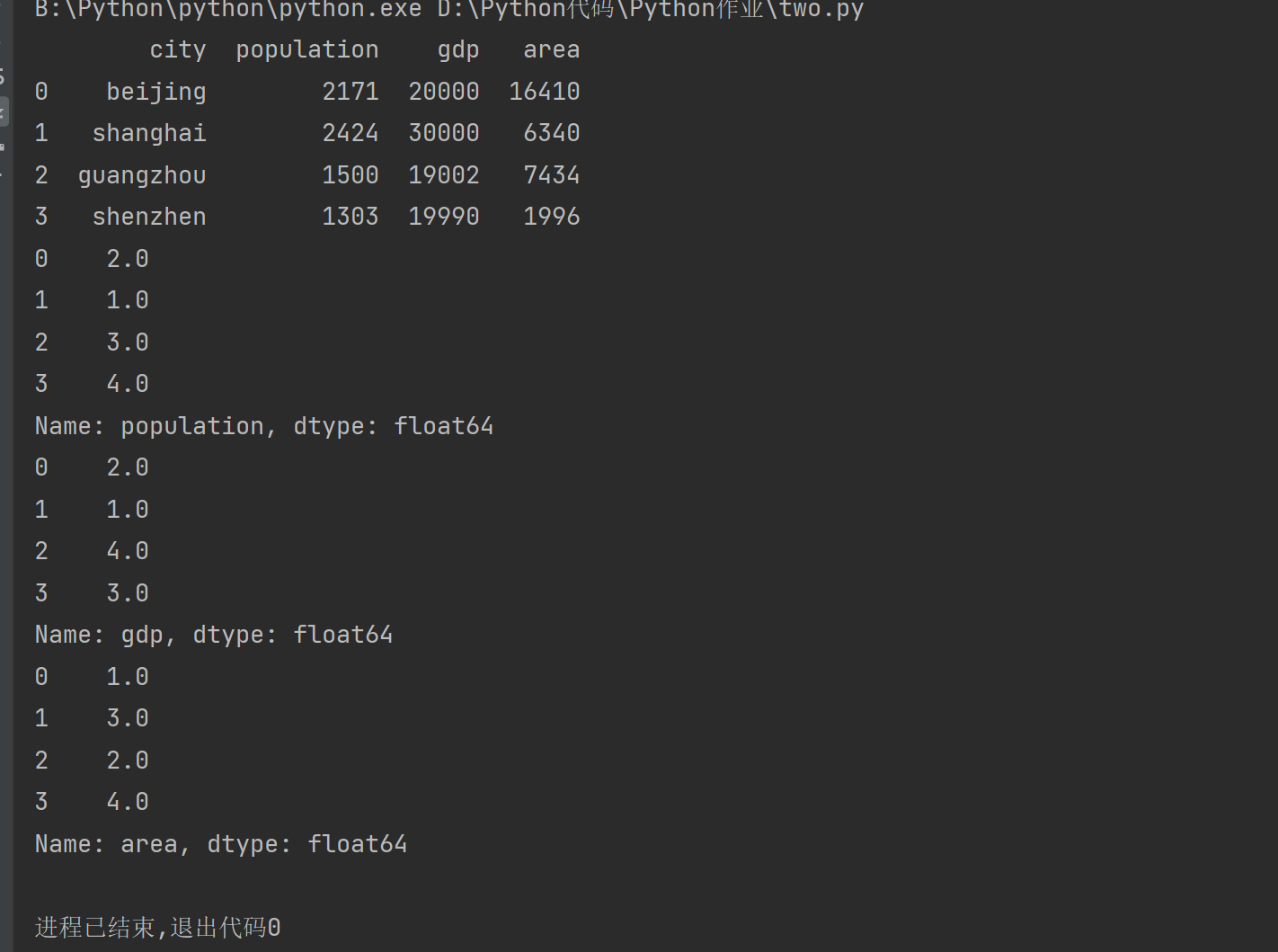Click Shanghai's gdp value 30000
The width and height of the screenshot is (1278, 952).
[x=443, y=133]
